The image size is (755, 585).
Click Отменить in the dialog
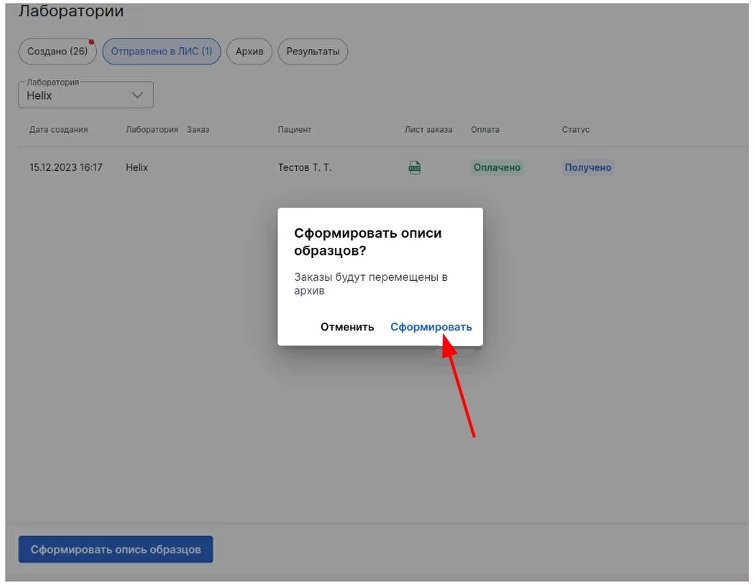coord(347,327)
